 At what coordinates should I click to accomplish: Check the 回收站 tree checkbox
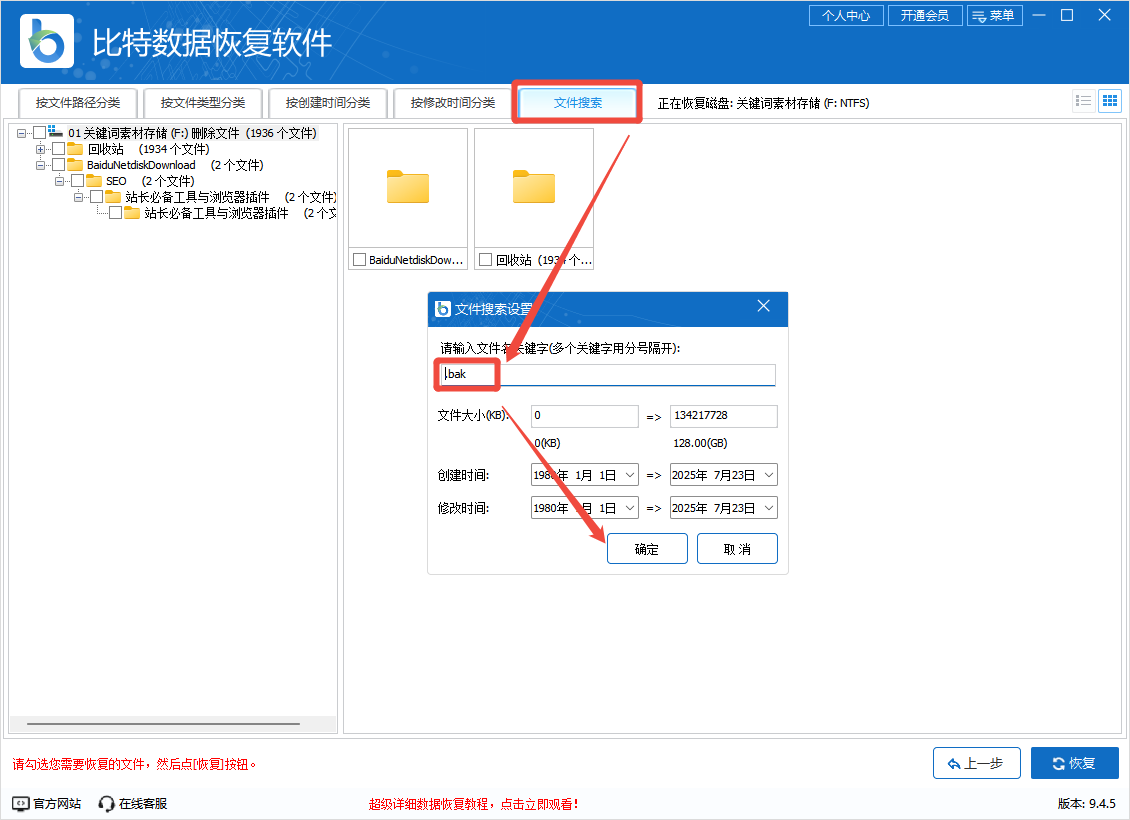pyautogui.click(x=58, y=149)
